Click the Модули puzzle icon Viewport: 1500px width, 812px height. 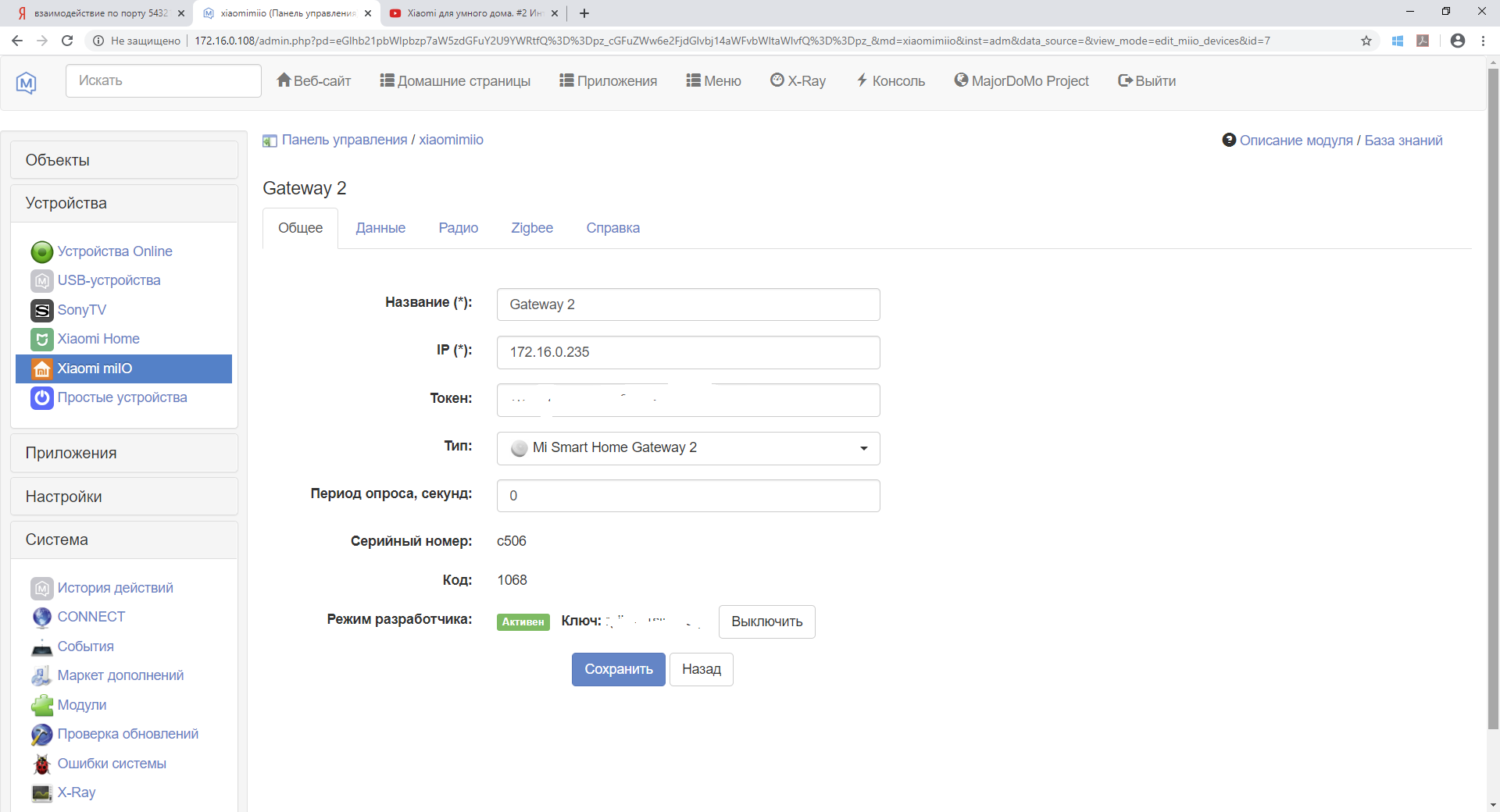[41, 705]
